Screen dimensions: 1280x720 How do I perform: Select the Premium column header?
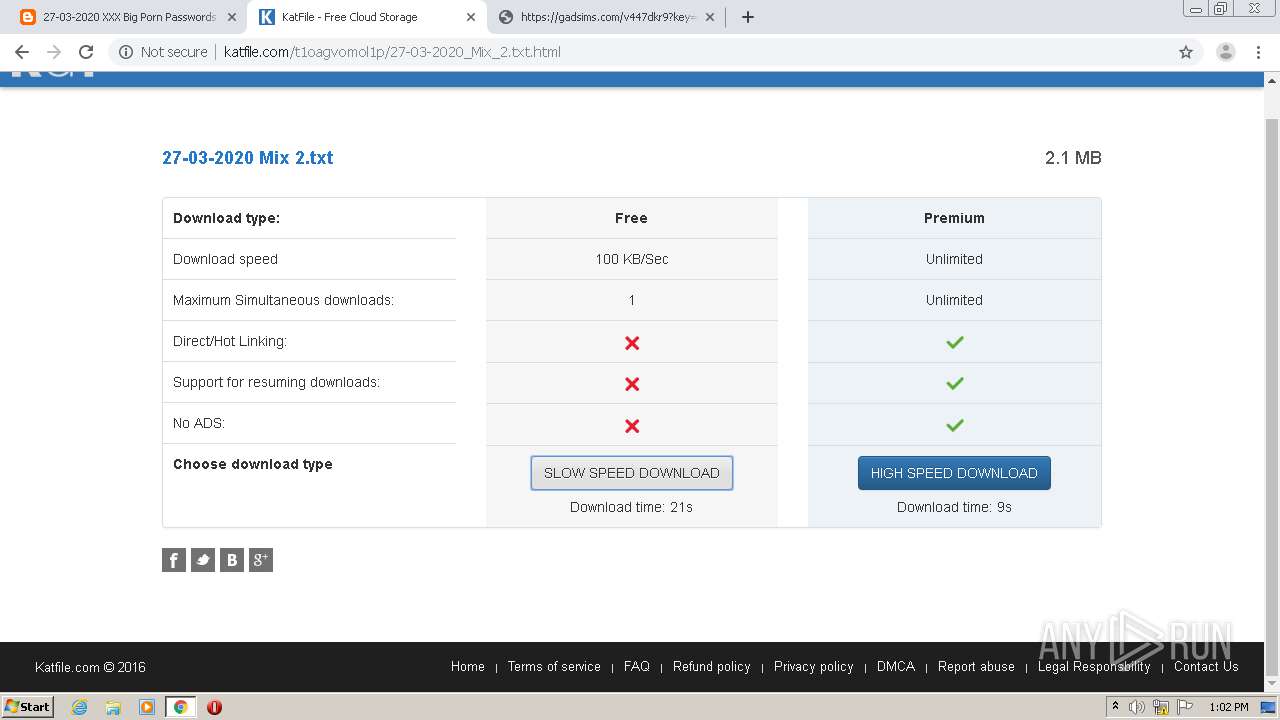pos(954,218)
